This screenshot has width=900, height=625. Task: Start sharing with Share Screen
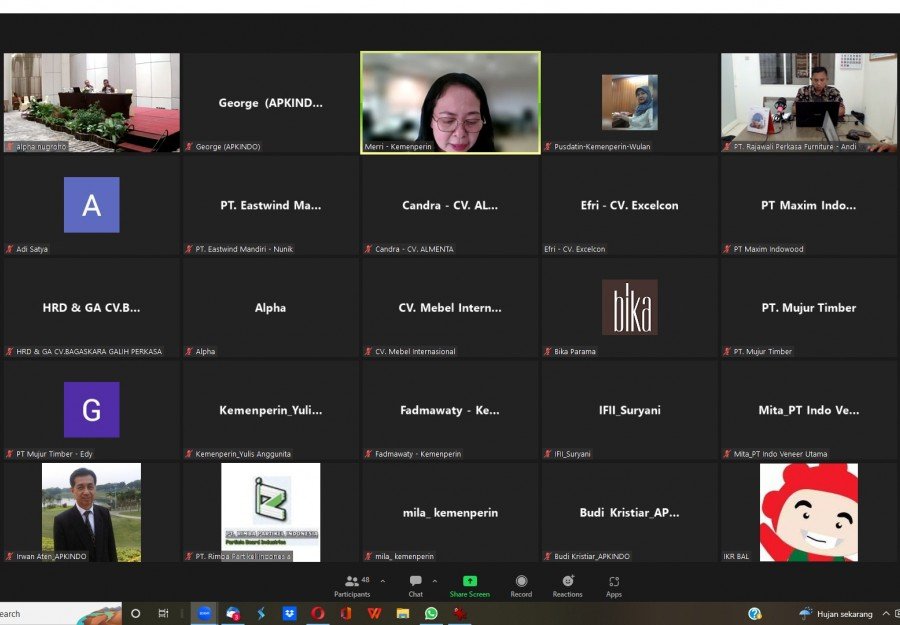click(x=470, y=586)
